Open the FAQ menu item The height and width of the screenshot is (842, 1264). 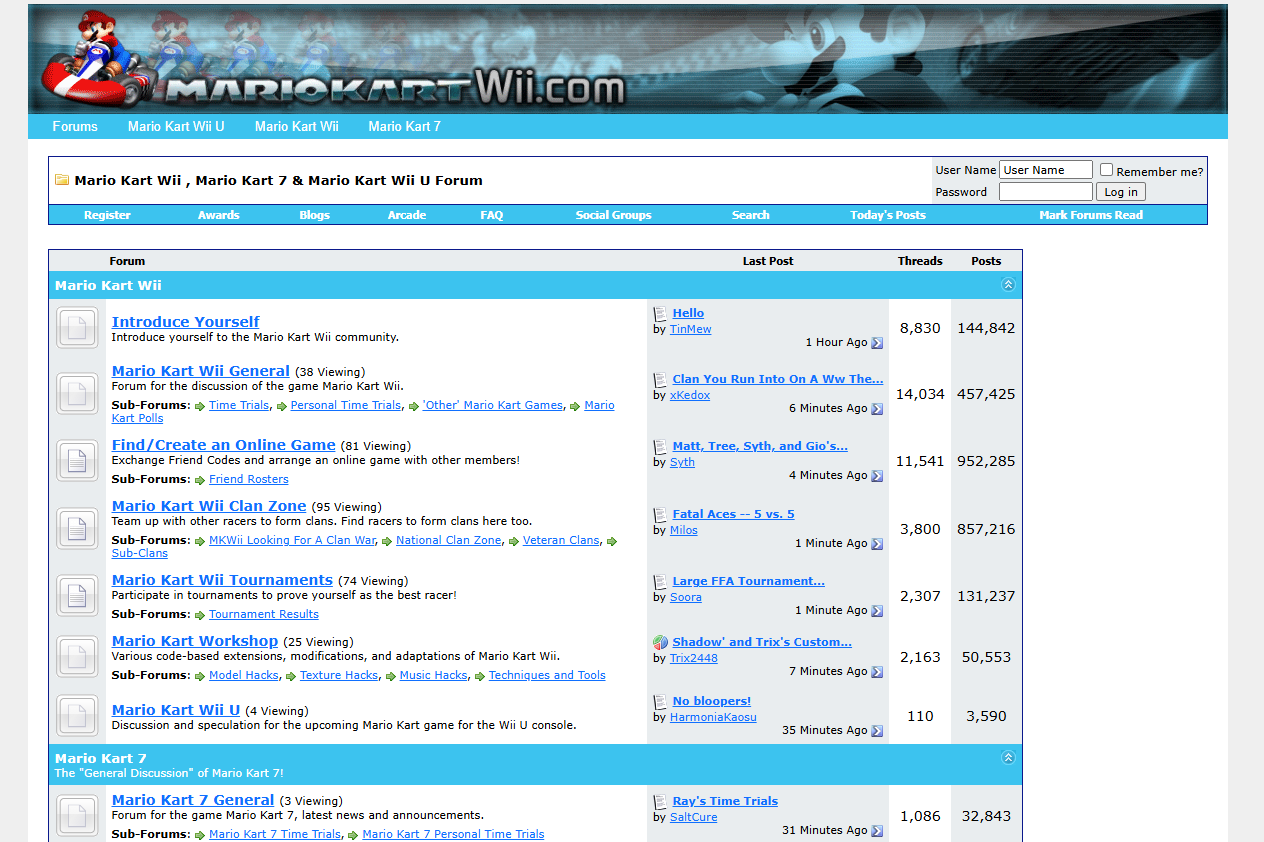pyautogui.click(x=491, y=215)
